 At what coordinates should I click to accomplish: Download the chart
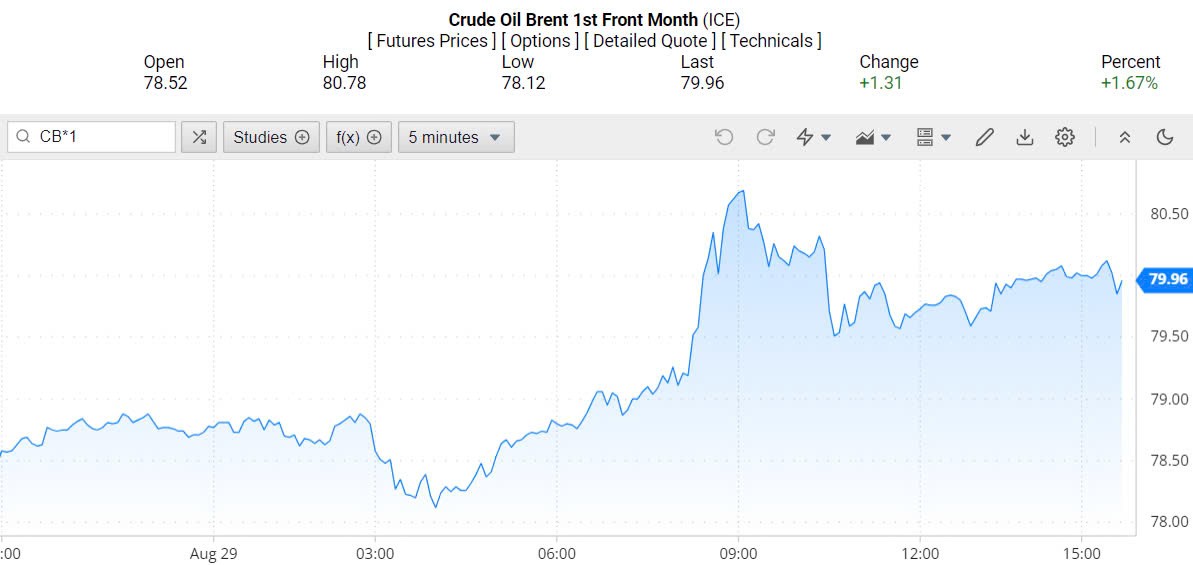(x=1024, y=137)
